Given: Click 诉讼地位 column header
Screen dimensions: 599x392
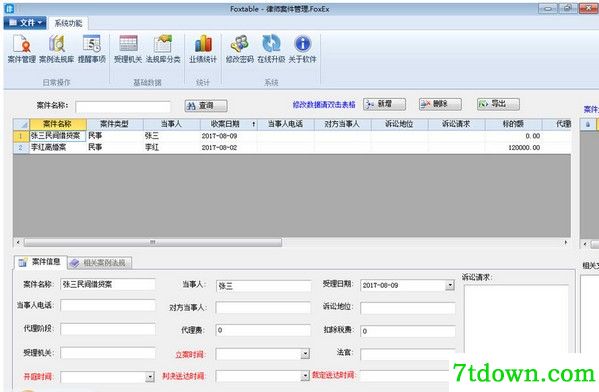Looking at the screenshot, I should [x=400, y=124].
